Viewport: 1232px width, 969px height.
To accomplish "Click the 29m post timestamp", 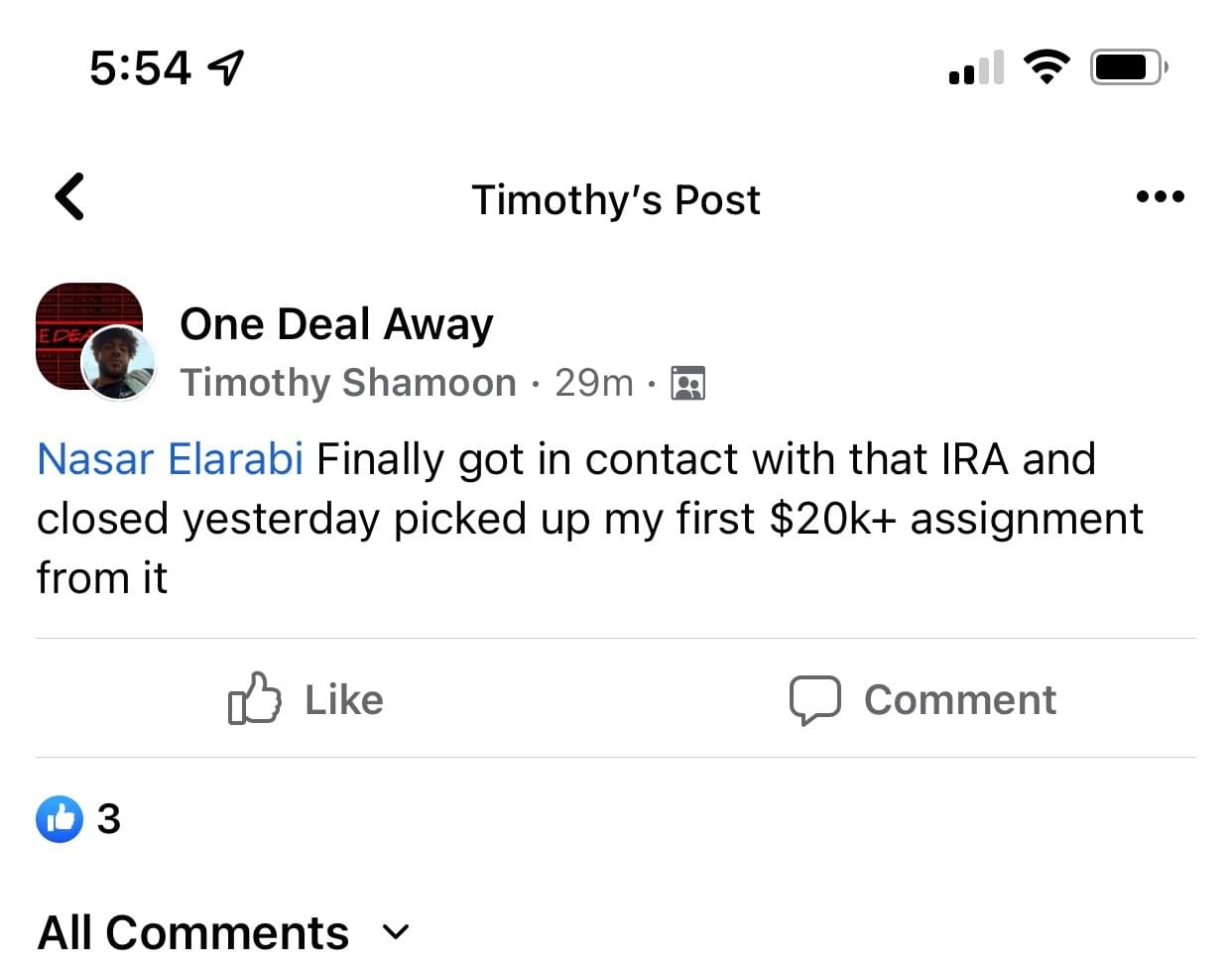I will 593,382.
